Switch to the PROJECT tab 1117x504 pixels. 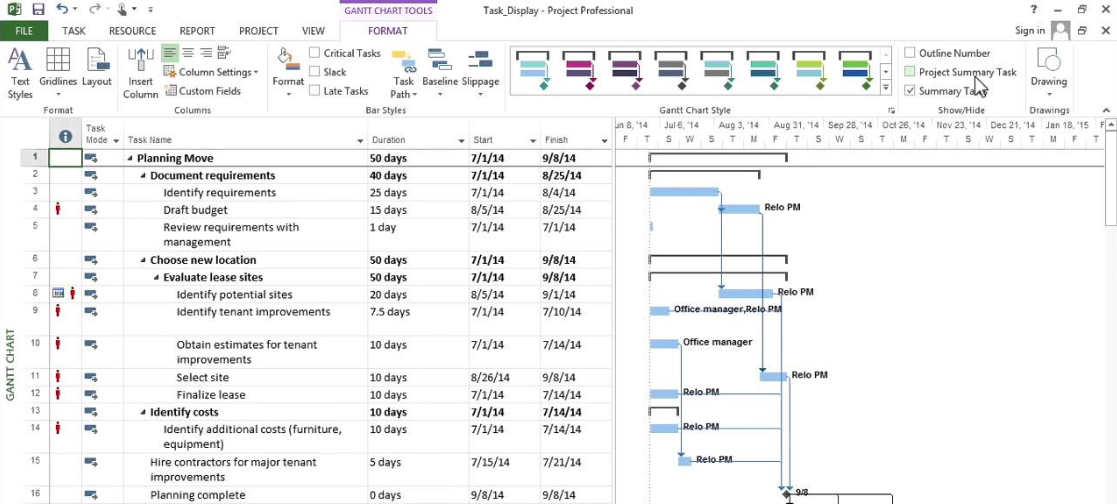point(259,31)
